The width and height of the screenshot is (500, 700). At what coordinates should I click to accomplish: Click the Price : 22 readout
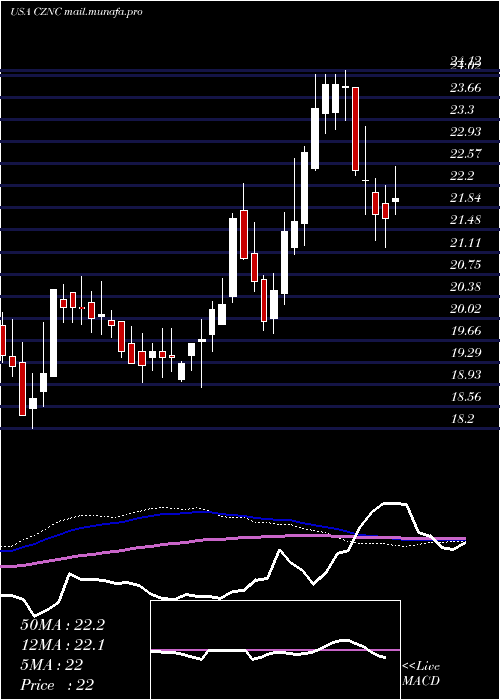(57, 685)
